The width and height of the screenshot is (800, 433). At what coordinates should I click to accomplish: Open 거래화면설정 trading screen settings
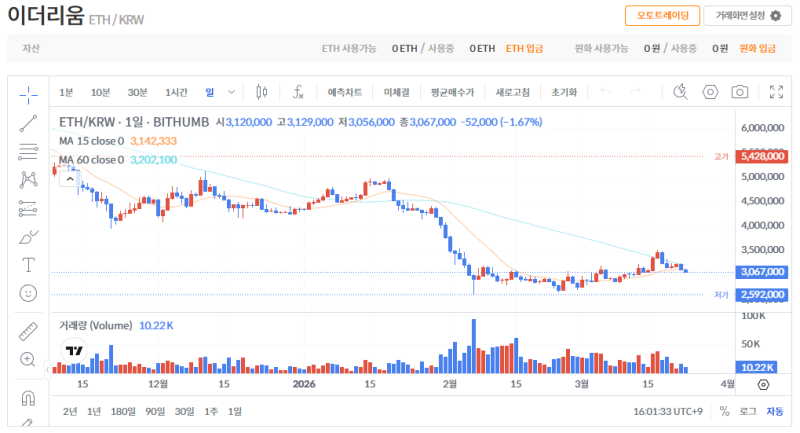pyautogui.click(x=747, y=16)
